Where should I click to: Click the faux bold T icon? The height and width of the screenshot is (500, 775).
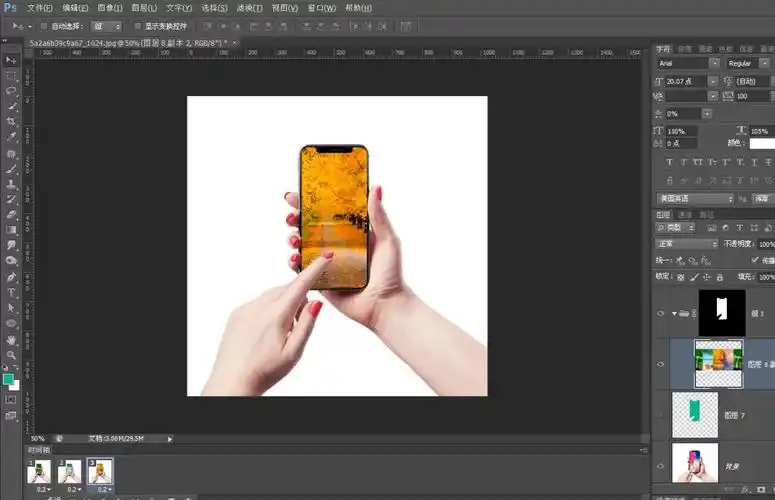click(x=669, y=162)
